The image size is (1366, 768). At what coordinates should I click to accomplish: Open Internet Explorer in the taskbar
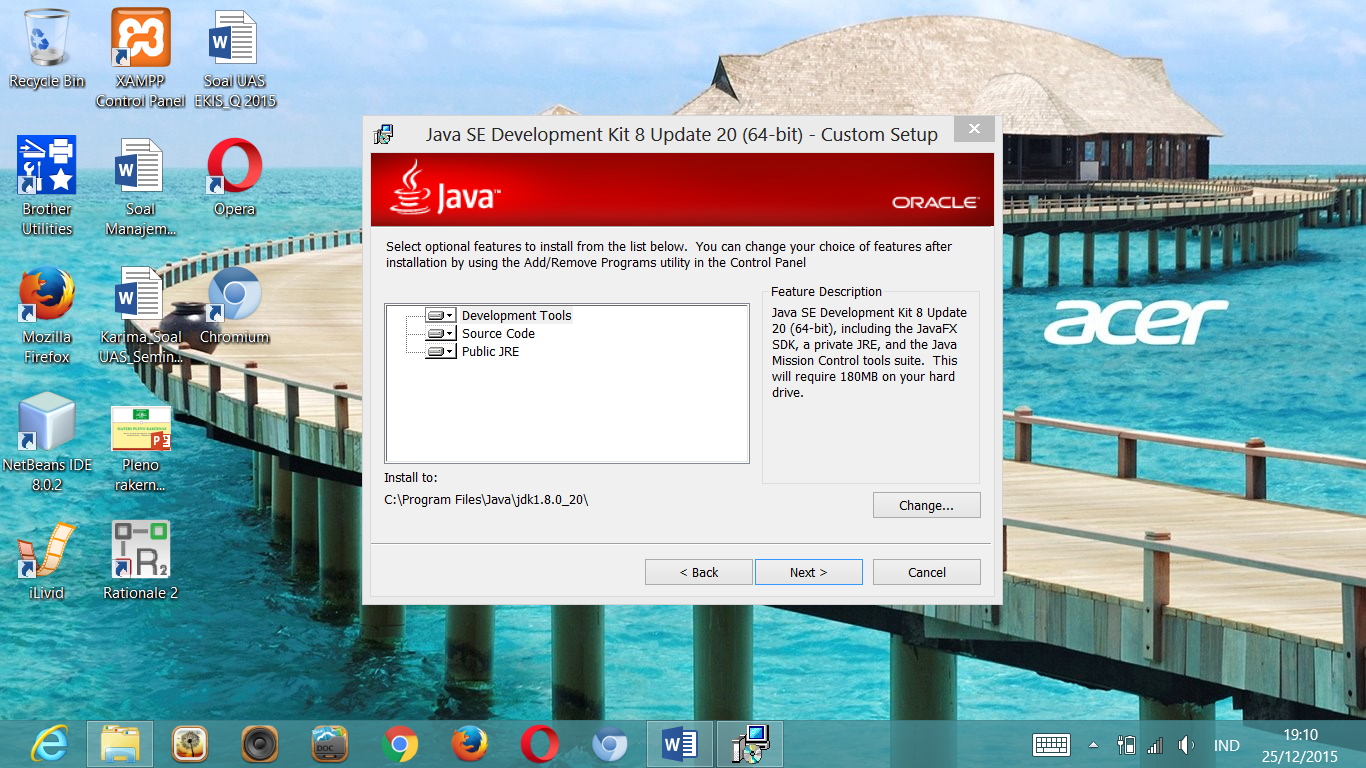tap(50, 744)
